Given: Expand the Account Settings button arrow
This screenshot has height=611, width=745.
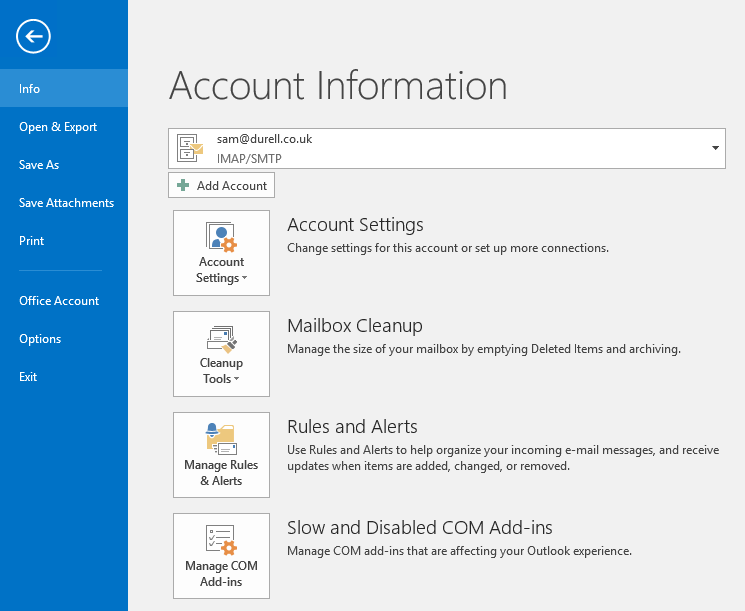Looking at the screenshot, I should 244,278.
